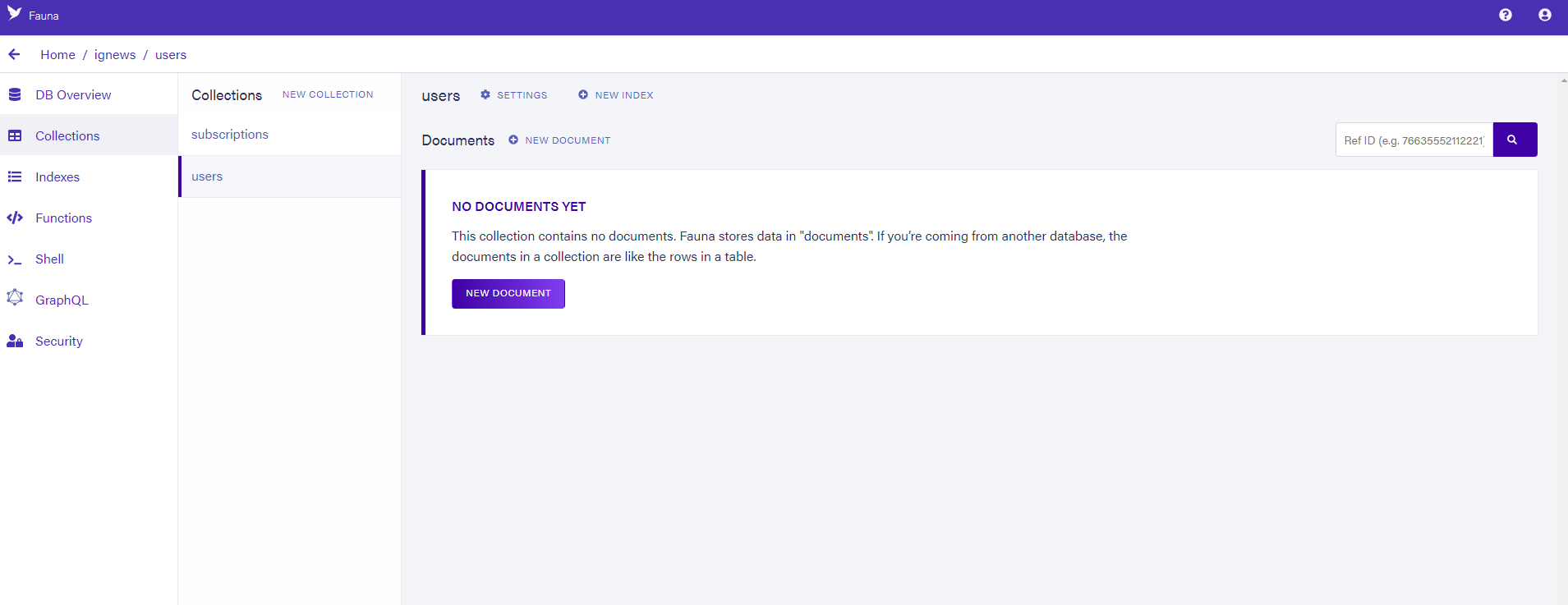The image size is (1568, 605).
Task: Click the purple NEW DOCUMENT button
Action: pos(508,293)
